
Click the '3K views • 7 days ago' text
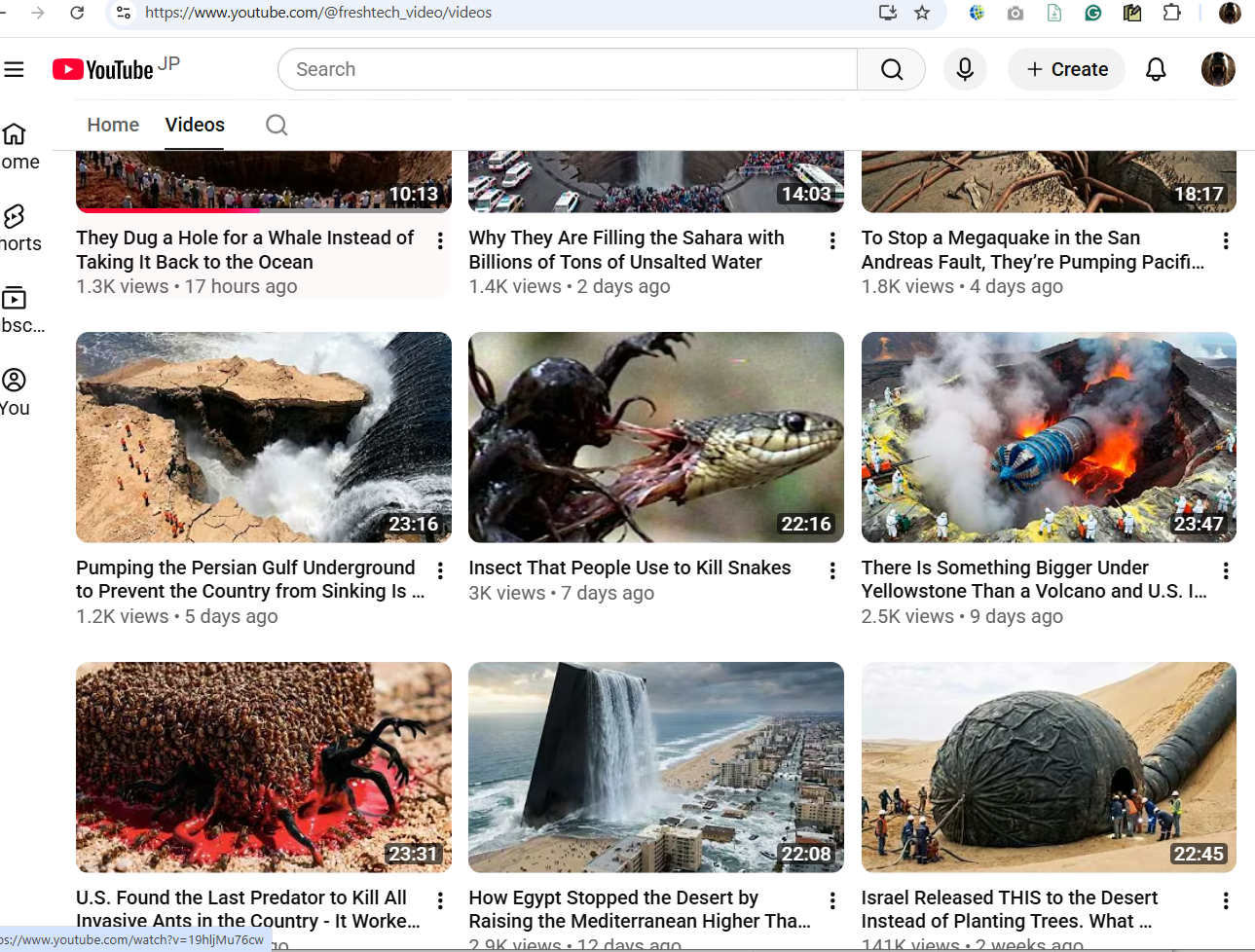562,593
